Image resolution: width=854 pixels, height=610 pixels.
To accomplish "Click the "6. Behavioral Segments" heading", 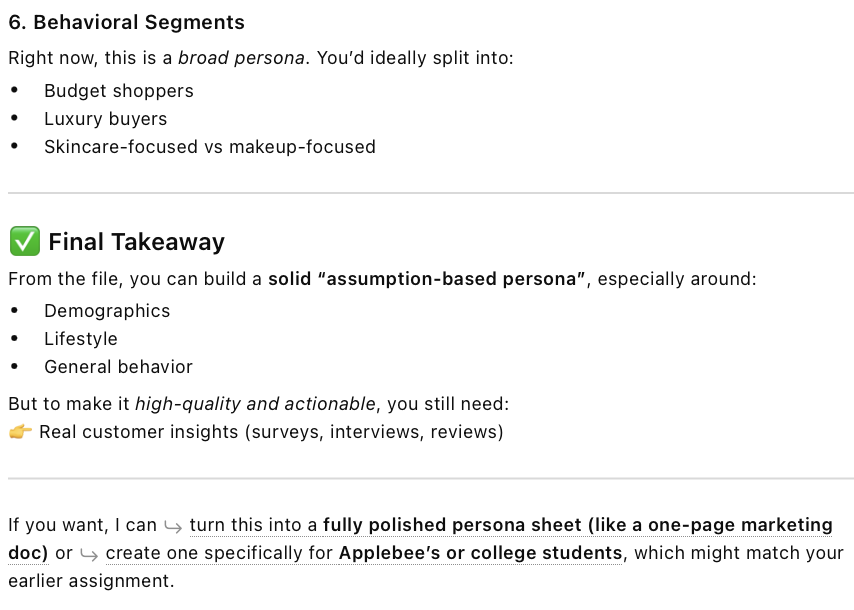I will coord(126,22).
